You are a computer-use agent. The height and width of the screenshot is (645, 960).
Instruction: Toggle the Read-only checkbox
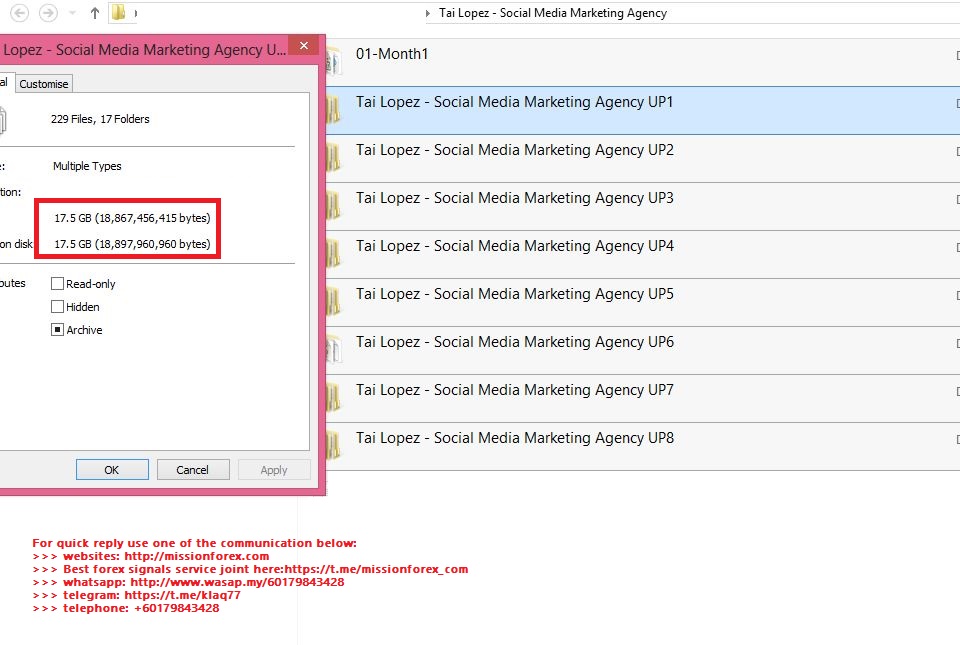(x=58, y=283)
